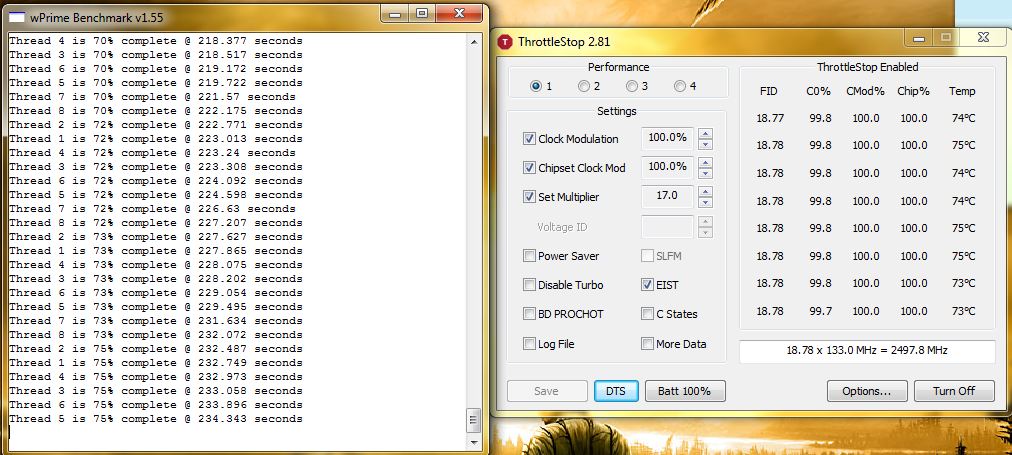Click the Clock Modulation 100.0% value field
The image size is (1012, 455).
point(667,139)
